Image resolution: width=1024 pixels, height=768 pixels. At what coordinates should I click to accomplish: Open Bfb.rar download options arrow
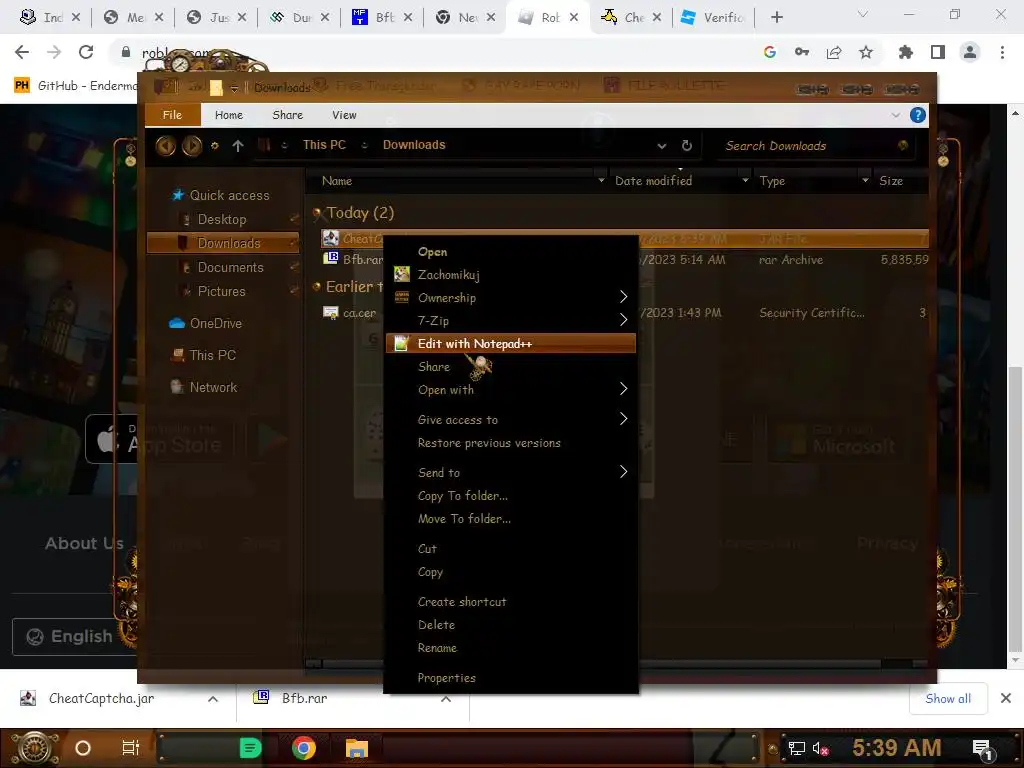(446, 699)
